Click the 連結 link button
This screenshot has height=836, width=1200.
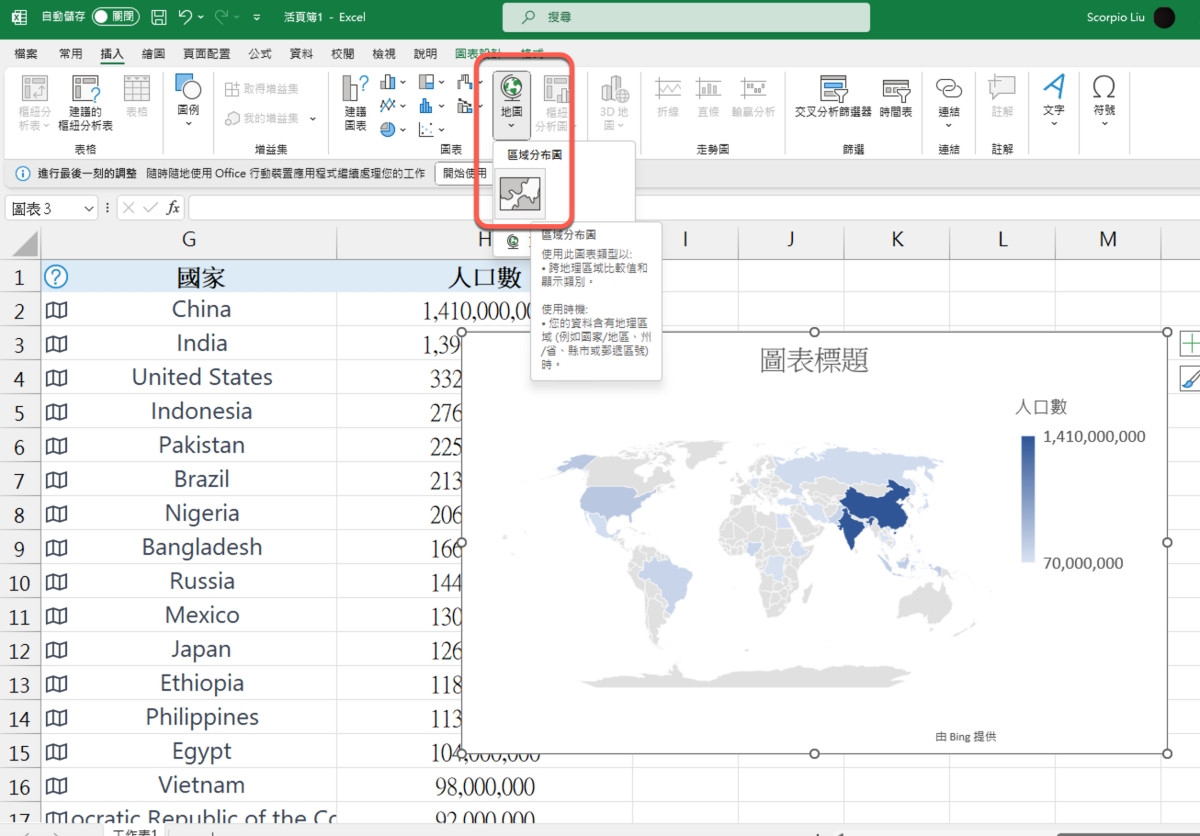tap(948, 100)
